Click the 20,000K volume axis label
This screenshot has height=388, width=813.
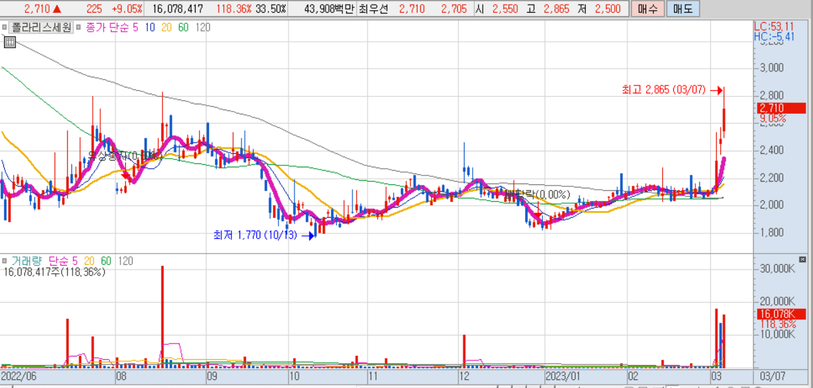[776, 301]
